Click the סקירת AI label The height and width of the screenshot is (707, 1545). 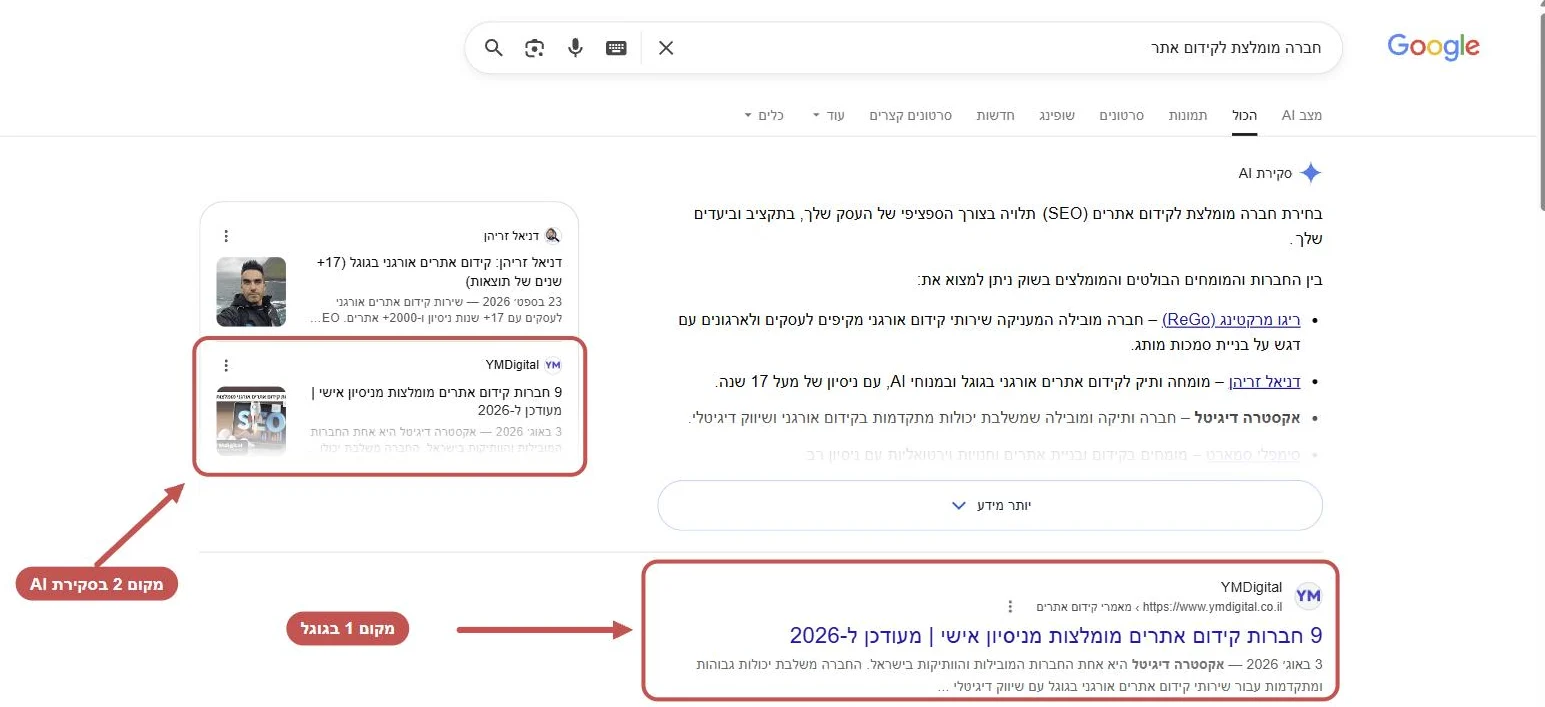click(x=1265, y=173)
